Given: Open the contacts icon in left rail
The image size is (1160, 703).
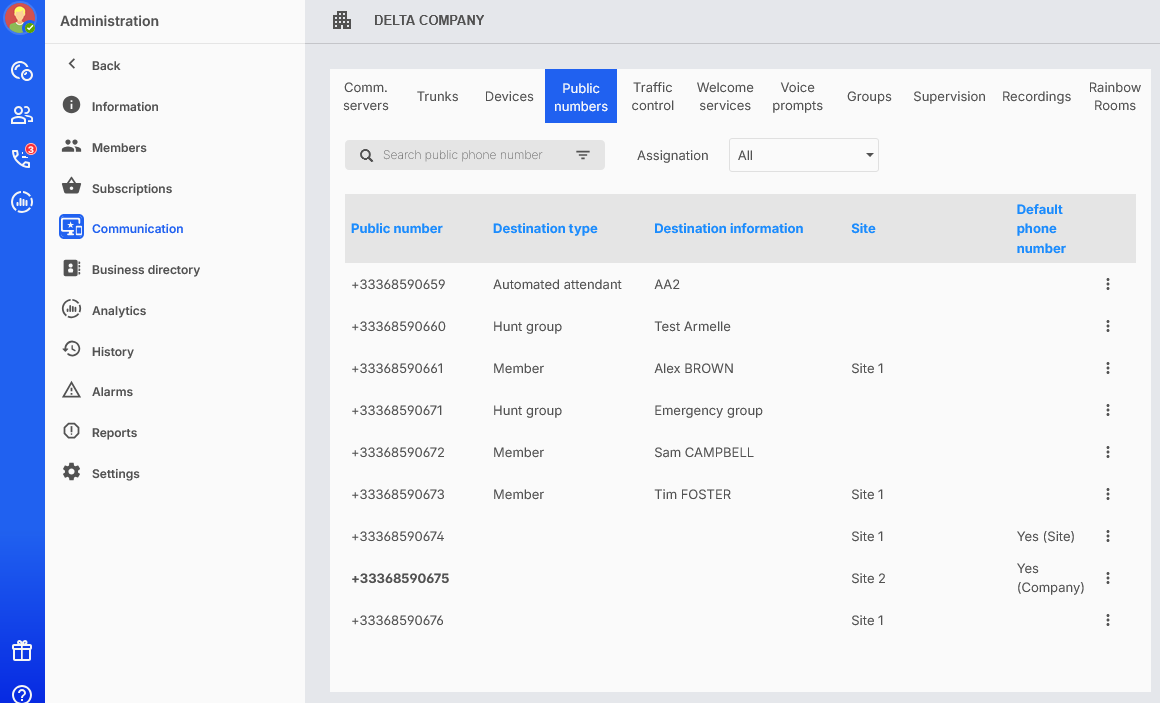Looking at the screenshot, I should pos(22,115).
